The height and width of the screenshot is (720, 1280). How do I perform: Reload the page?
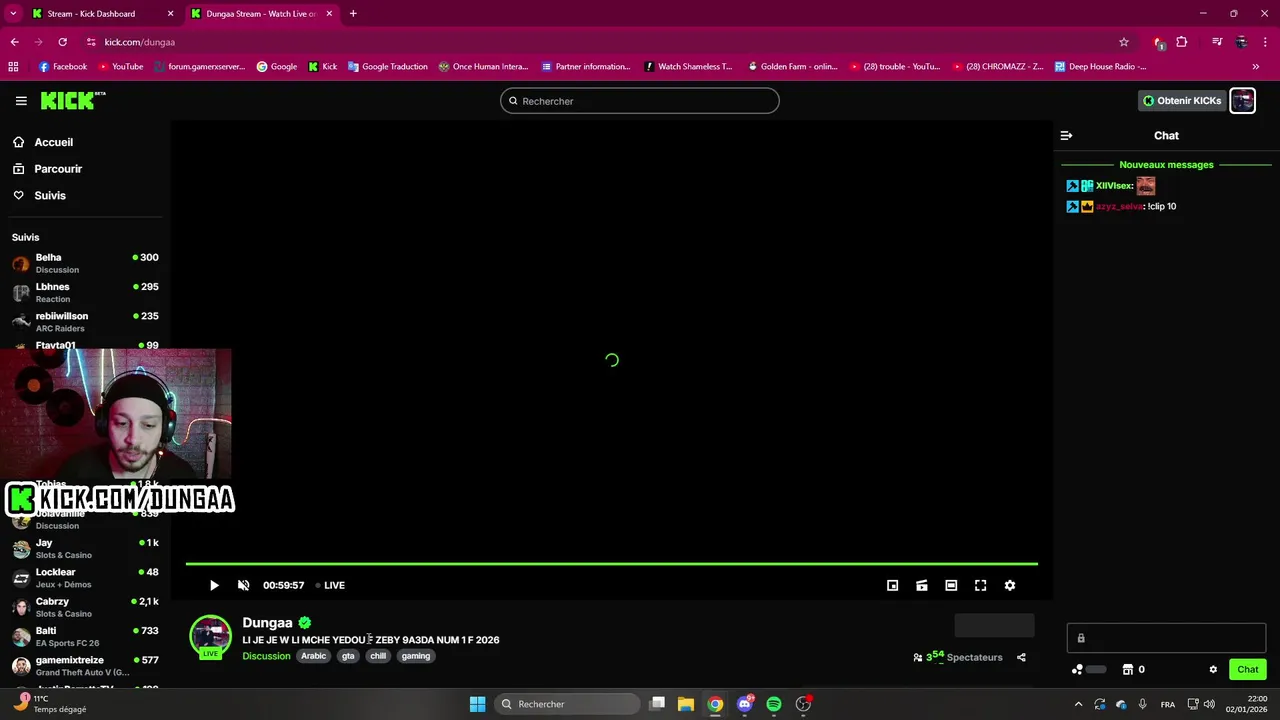tap(63, 42)
